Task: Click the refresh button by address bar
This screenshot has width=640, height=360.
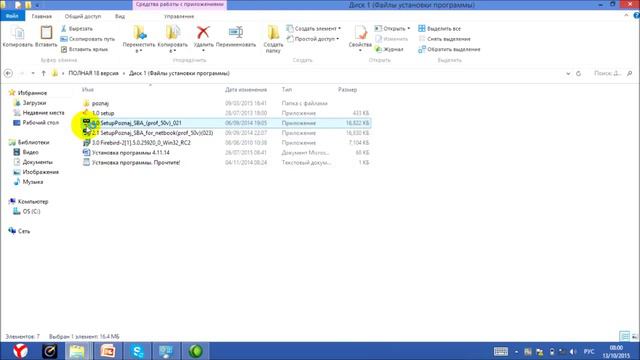Action: click(x=578, y=73)
